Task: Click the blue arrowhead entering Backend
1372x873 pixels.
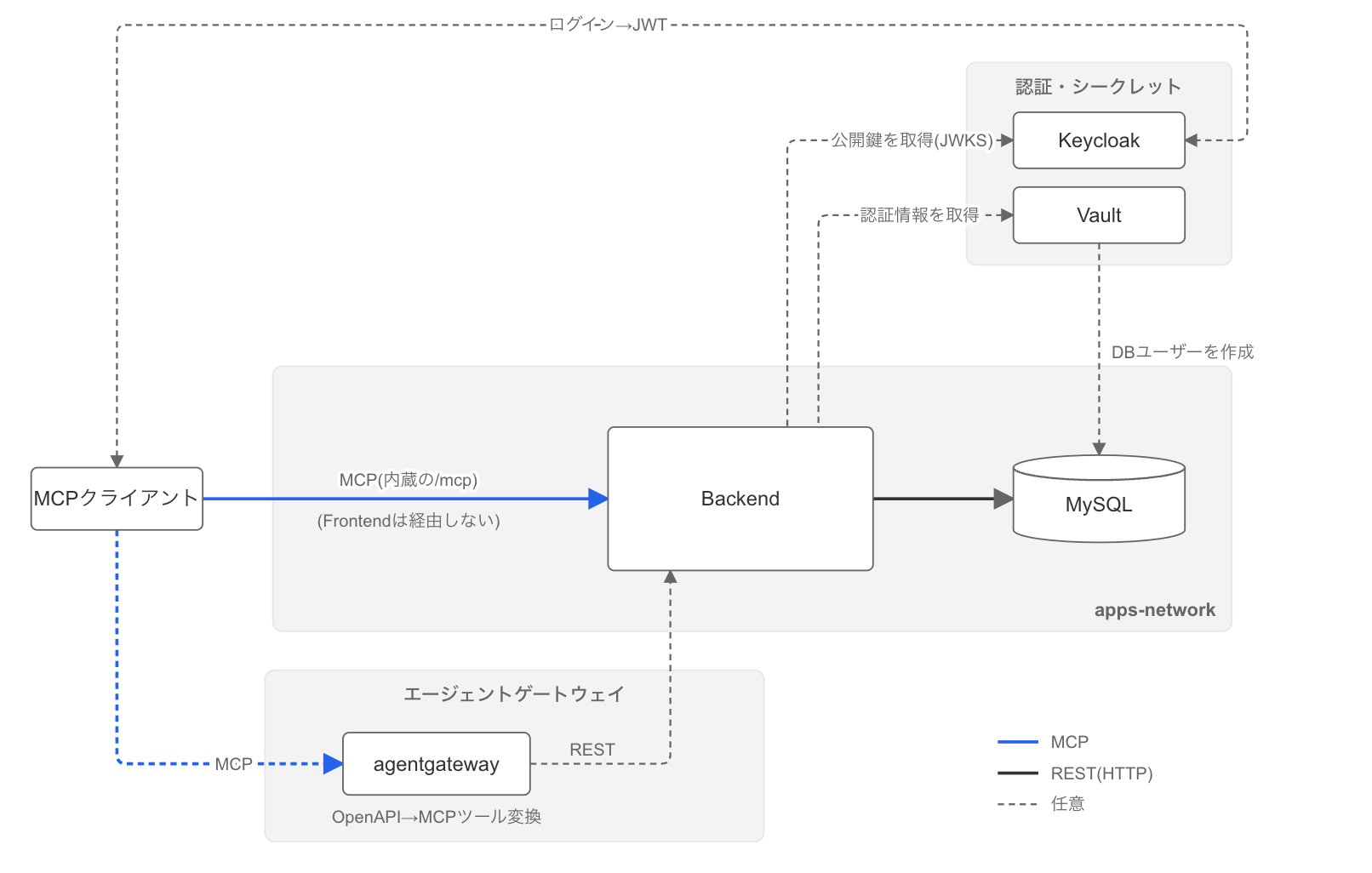Action: [x=598, y=499]
